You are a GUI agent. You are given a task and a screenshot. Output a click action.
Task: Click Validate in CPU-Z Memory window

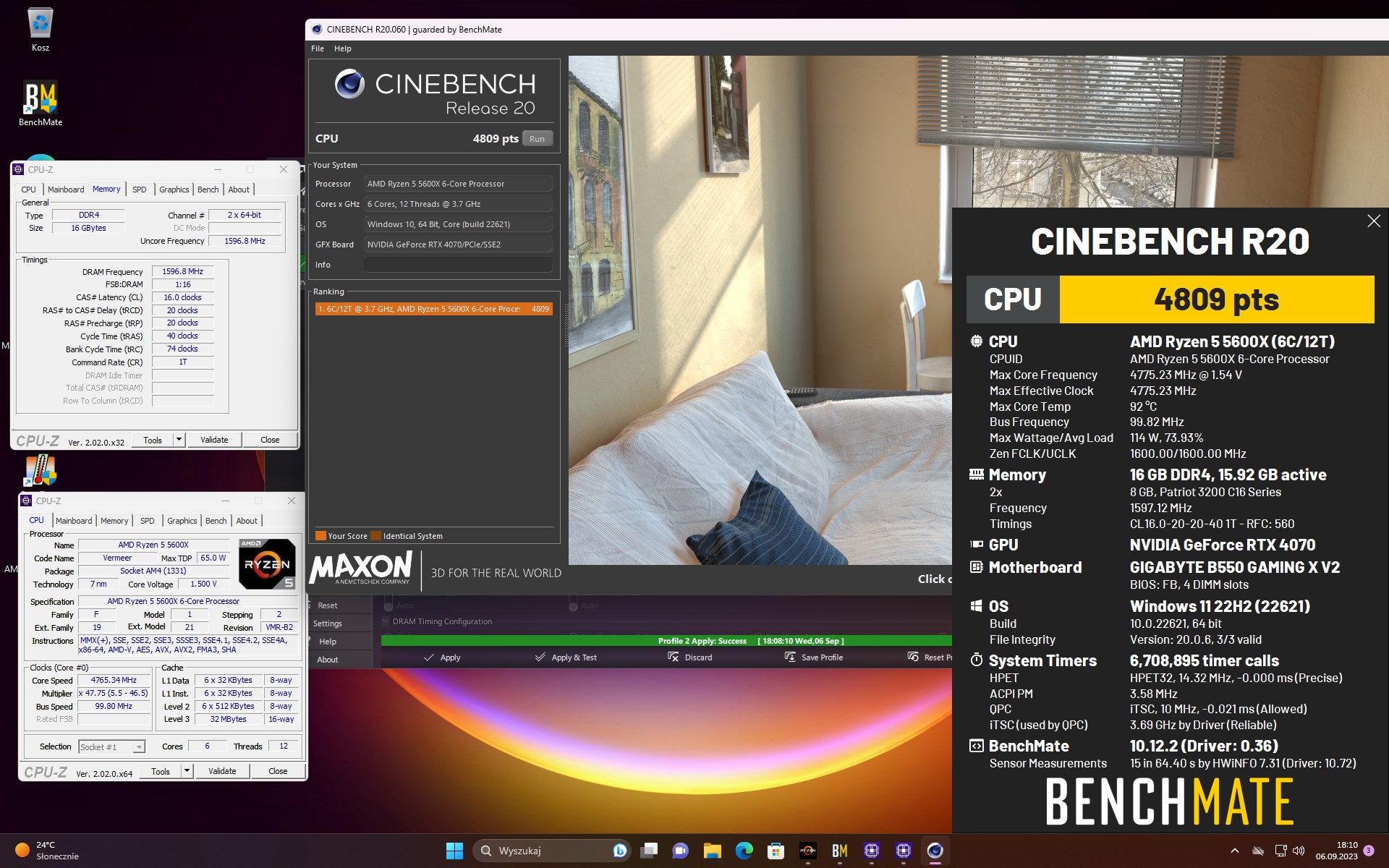tap(214, 440)
